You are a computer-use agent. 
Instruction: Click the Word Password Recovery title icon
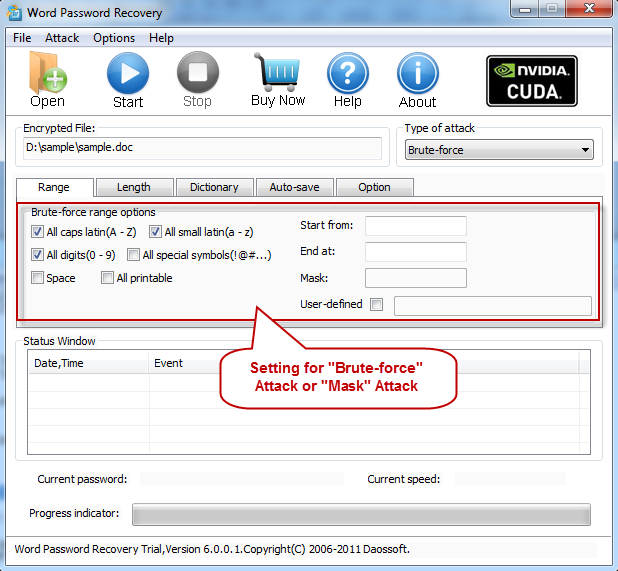15,13
